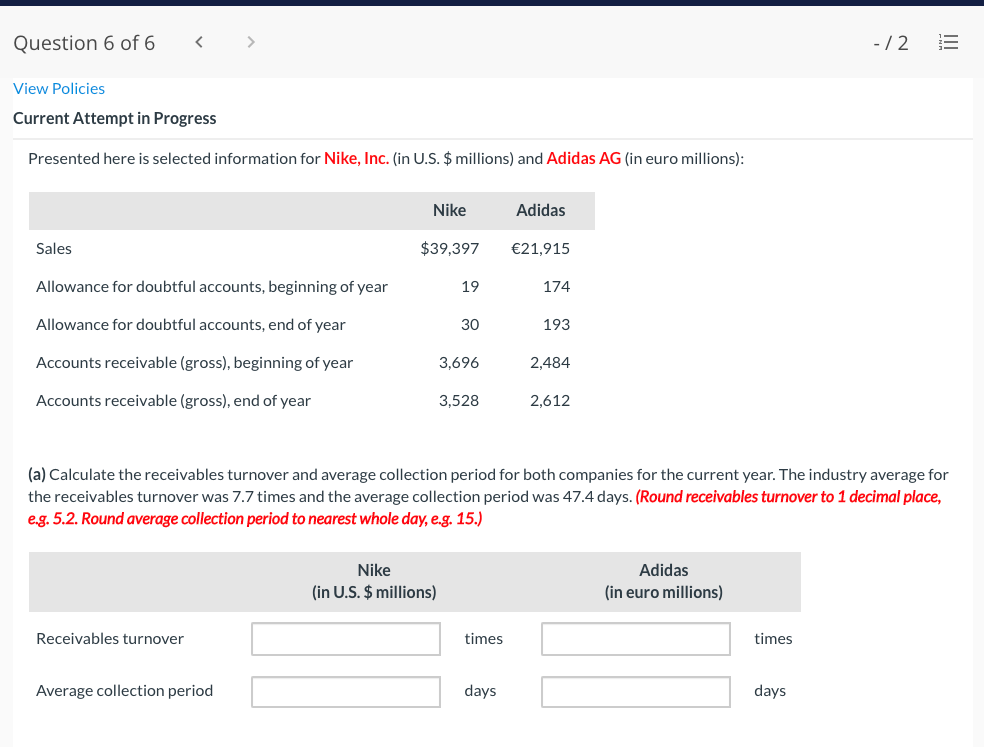Click the grayed right arrow icon
The image size is (984, 747).
250,42
